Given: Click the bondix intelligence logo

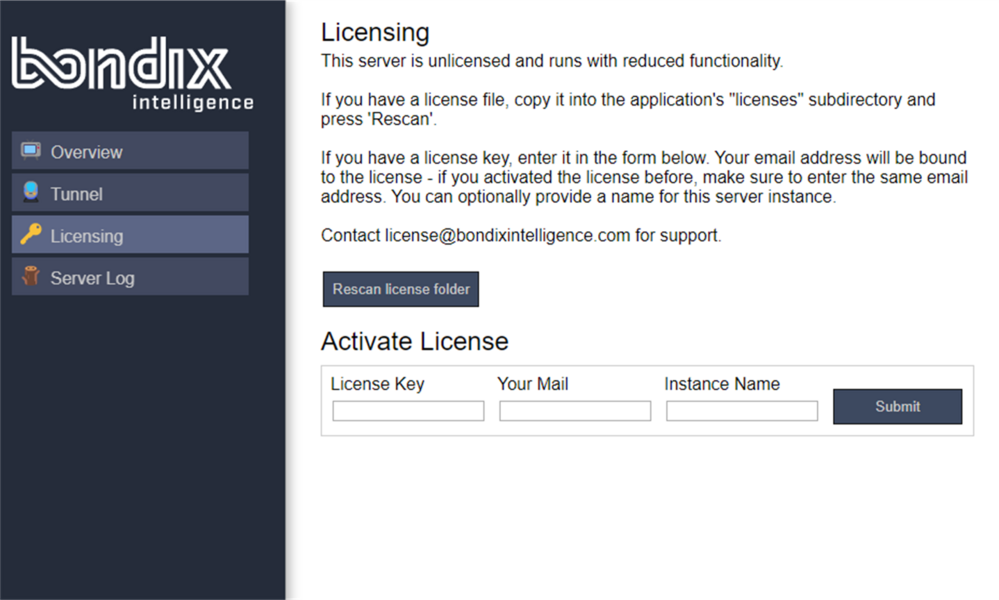Looking at the screenshot, I should coord(130,70).
